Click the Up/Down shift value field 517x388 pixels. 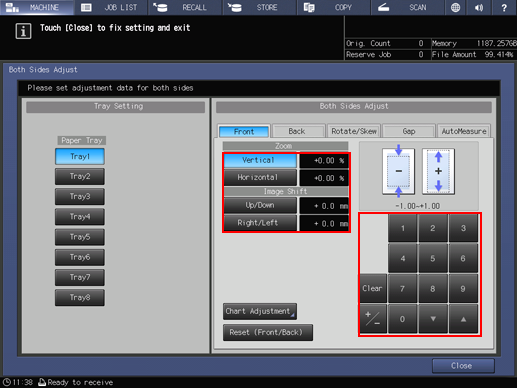pos(324,206)
